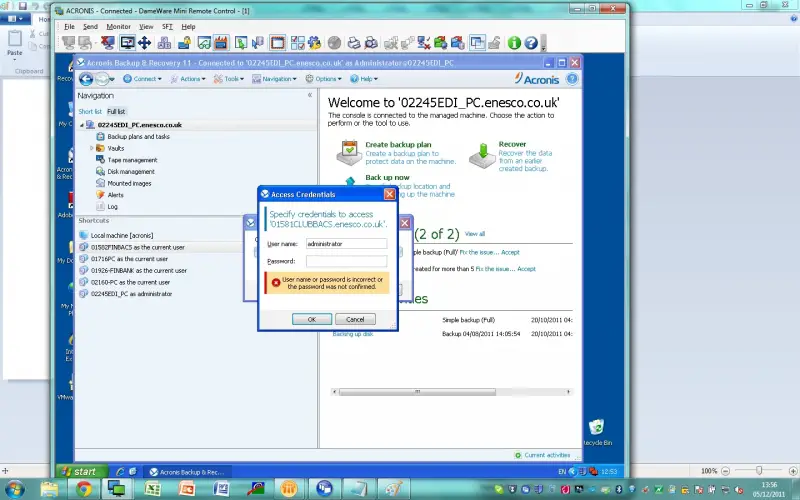Screen dimensions: 800x500
Task: Select Disk management in navigation tree
Action: [131, 172]
